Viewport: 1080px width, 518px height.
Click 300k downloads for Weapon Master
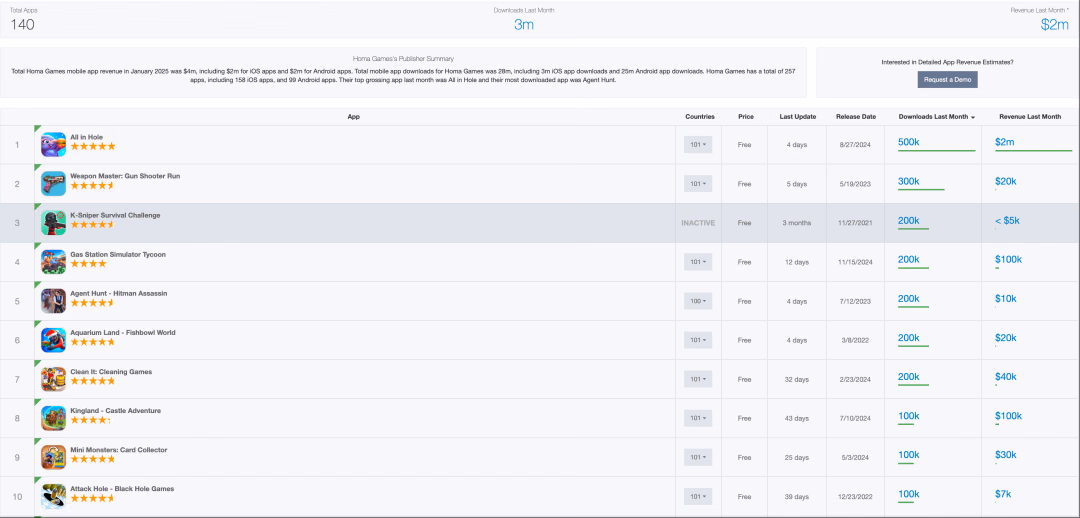pos(908,181)
